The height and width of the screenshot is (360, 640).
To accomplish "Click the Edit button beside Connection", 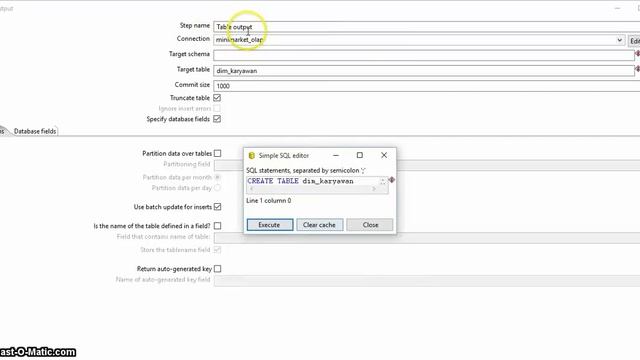I will [x=634, y=41].
